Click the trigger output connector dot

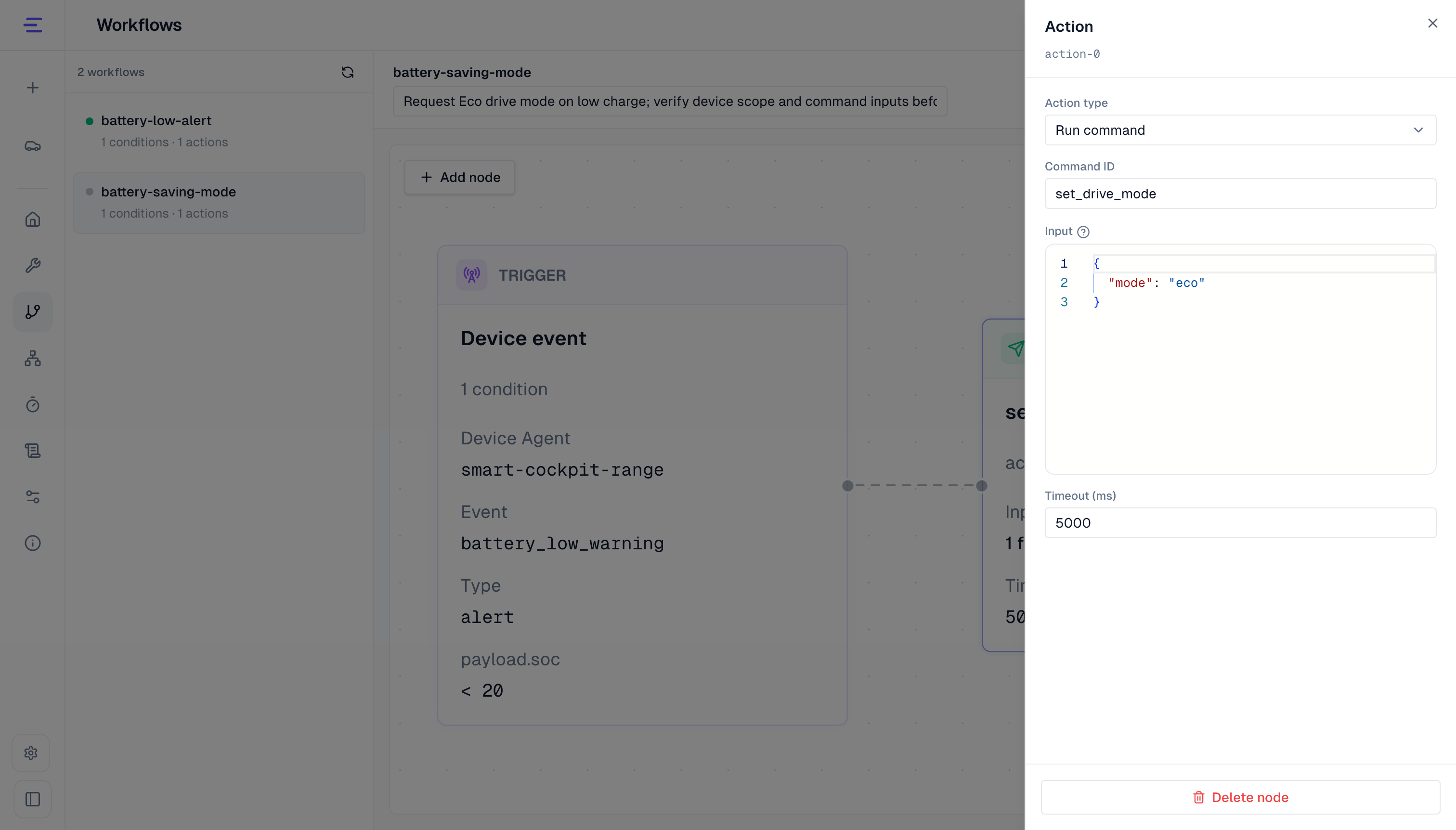848,486
